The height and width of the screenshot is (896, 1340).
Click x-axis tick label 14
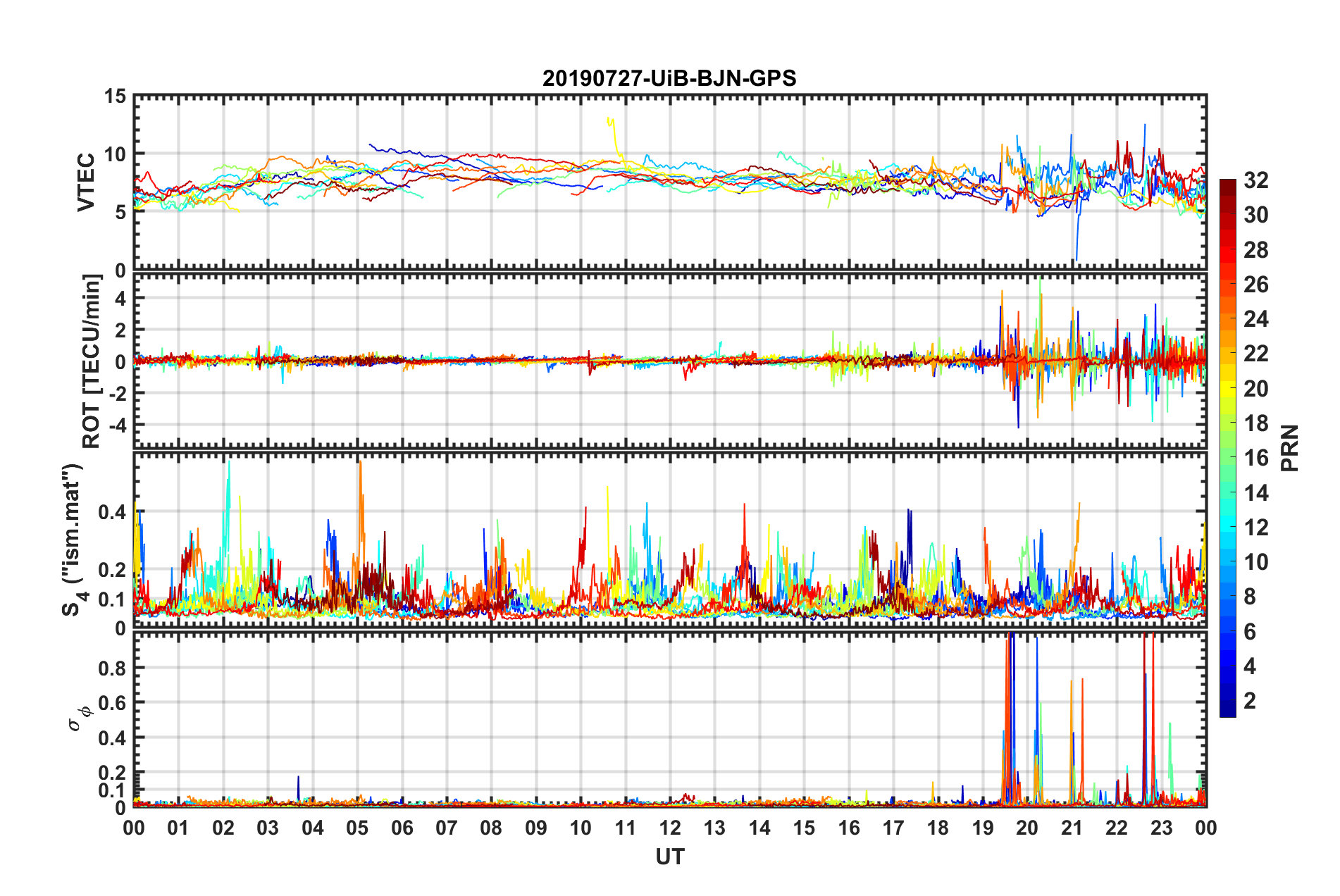coord(759,828)
